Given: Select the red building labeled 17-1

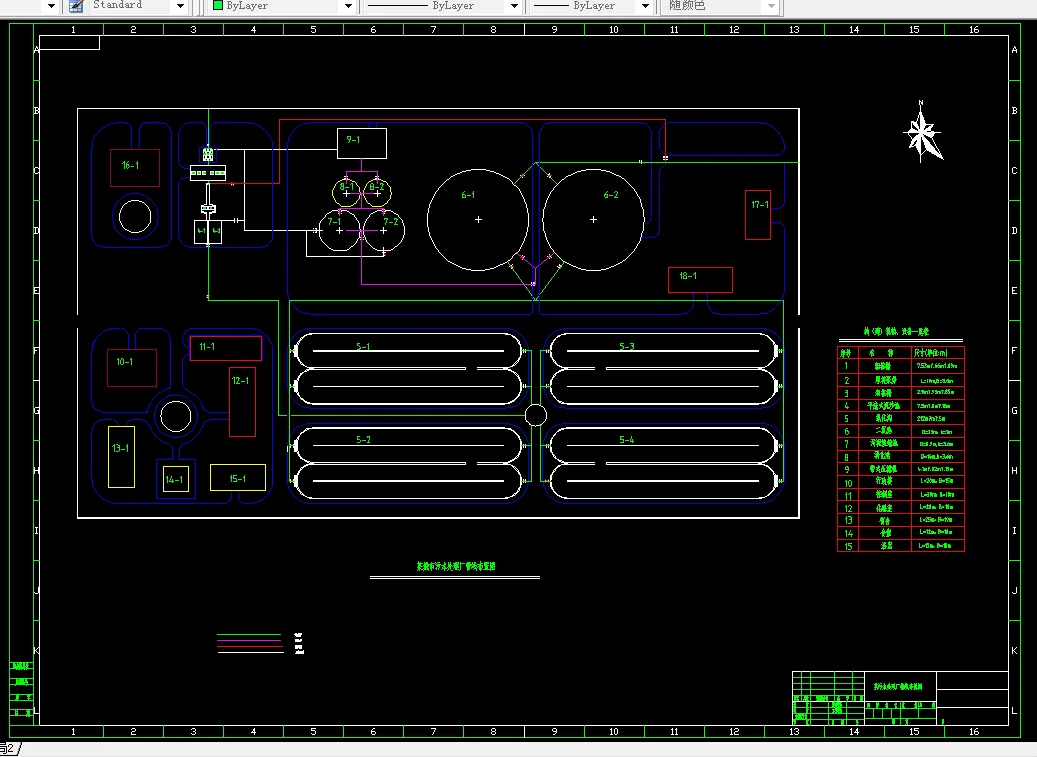Looking at the screenshot, I should tap(758, 215).
